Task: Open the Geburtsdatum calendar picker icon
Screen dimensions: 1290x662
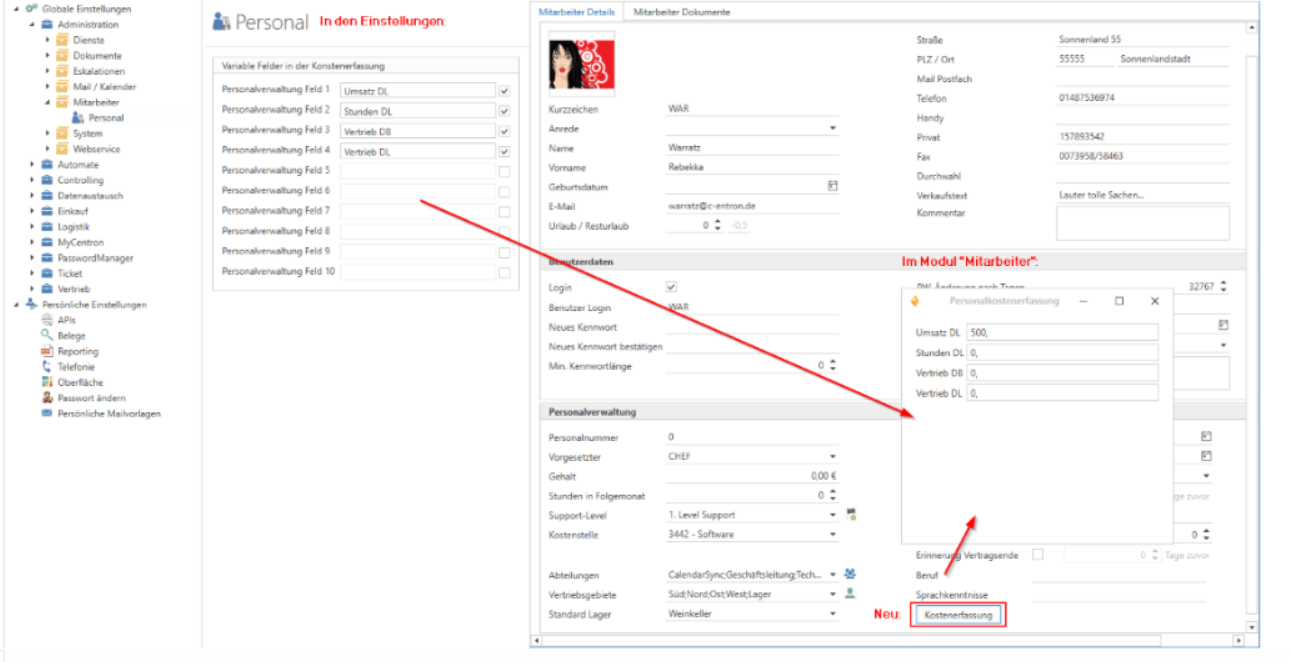Action: click(832, 186)
